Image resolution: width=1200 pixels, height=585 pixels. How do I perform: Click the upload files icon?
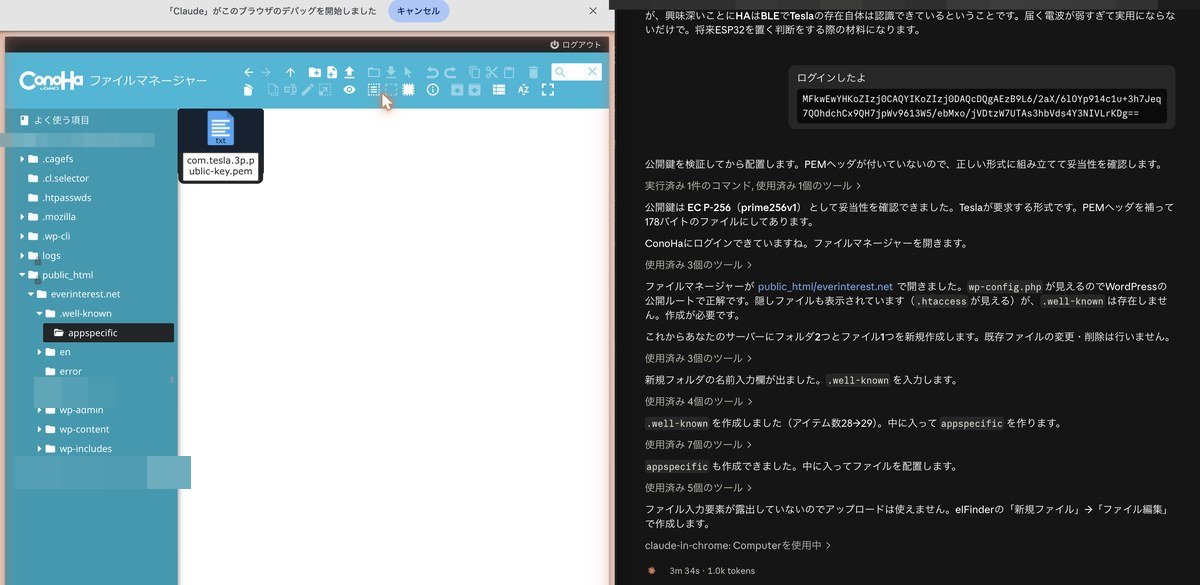click(x=349, y=72)
